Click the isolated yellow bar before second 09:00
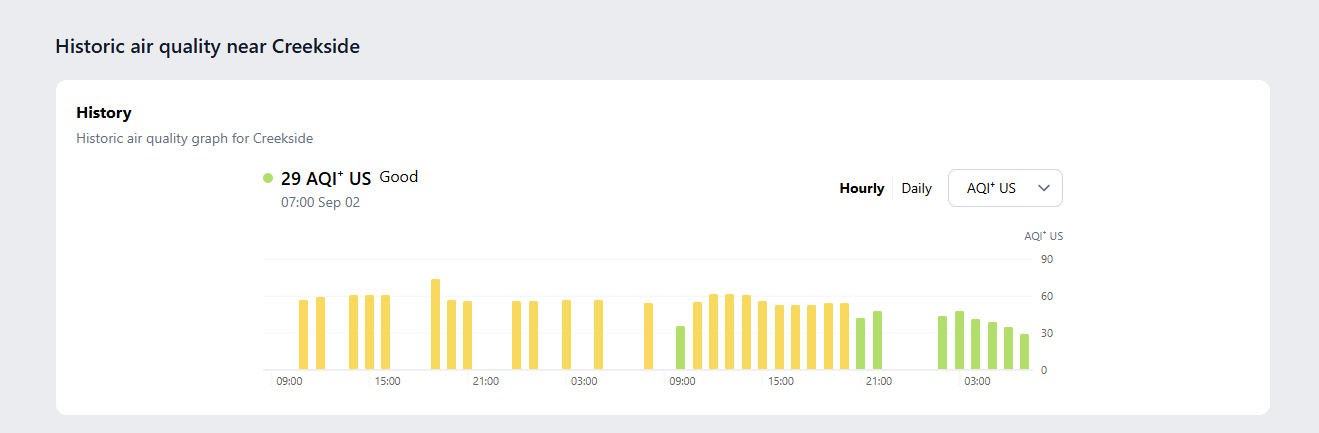 click(648, 336)
